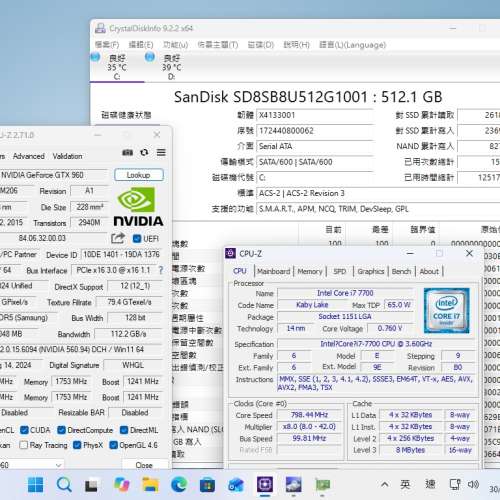Switch to the Mainboard tab in CPU-Z

click(273, 271)
